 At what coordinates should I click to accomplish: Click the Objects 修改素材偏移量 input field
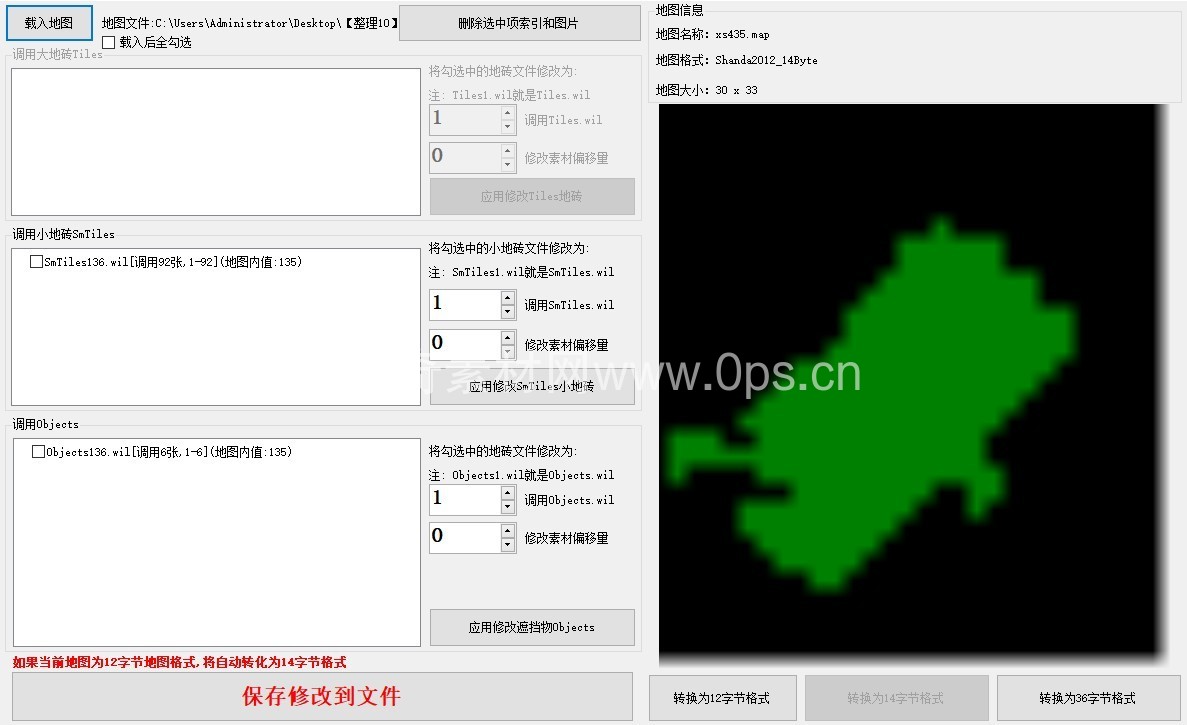tap(464, 538)
